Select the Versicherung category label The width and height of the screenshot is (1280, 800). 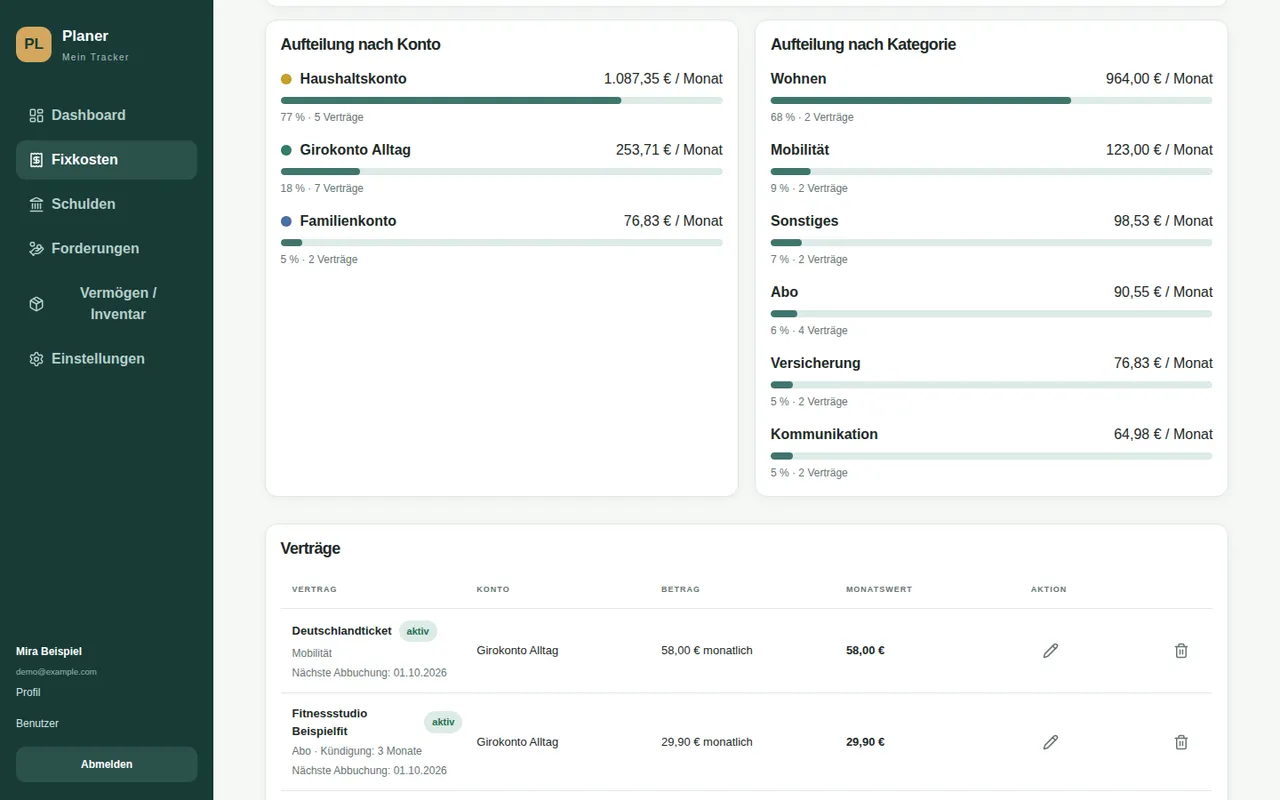point(815,363)
